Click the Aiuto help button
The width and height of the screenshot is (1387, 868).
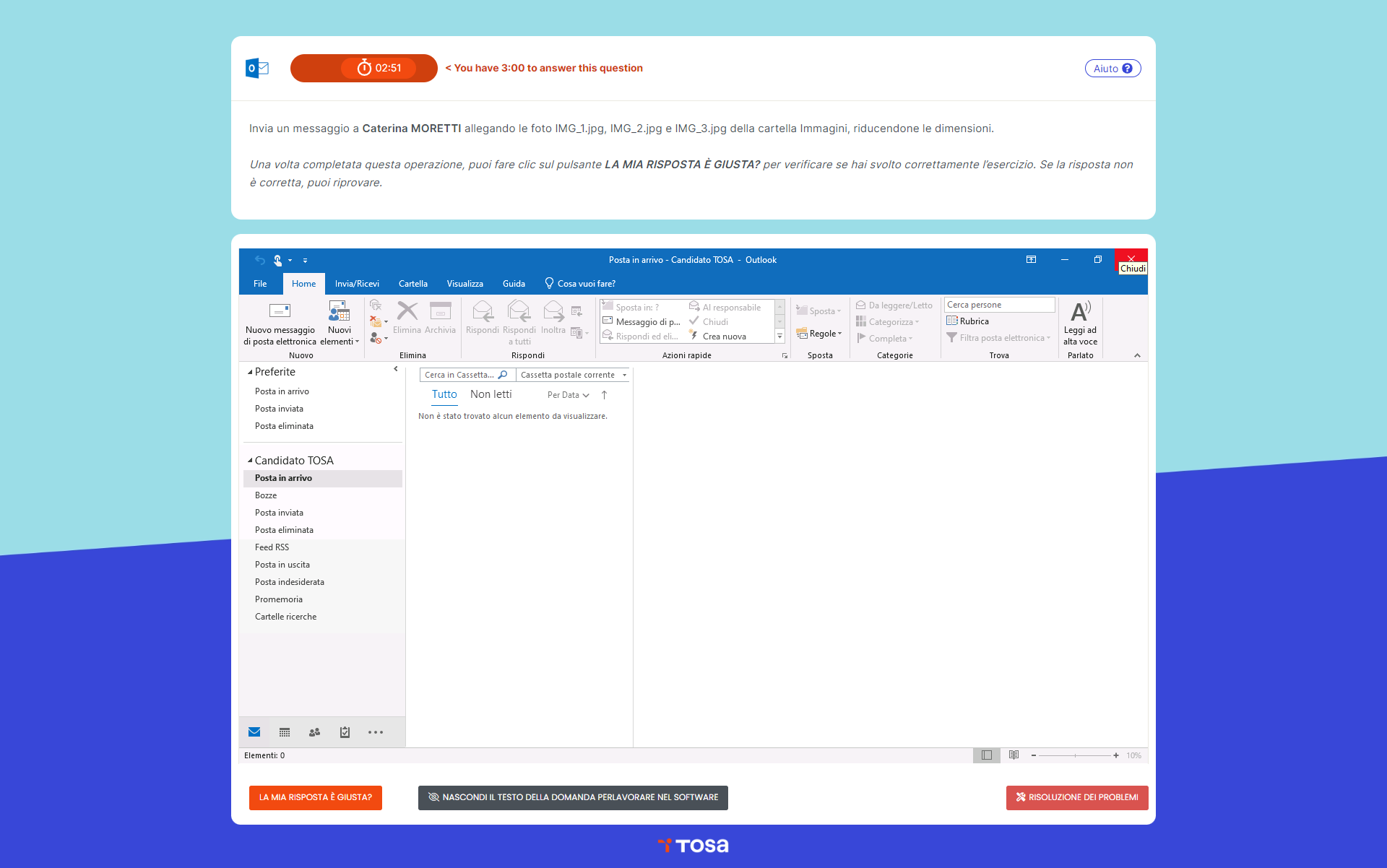pyautogui.click(x=1112, y=69)
